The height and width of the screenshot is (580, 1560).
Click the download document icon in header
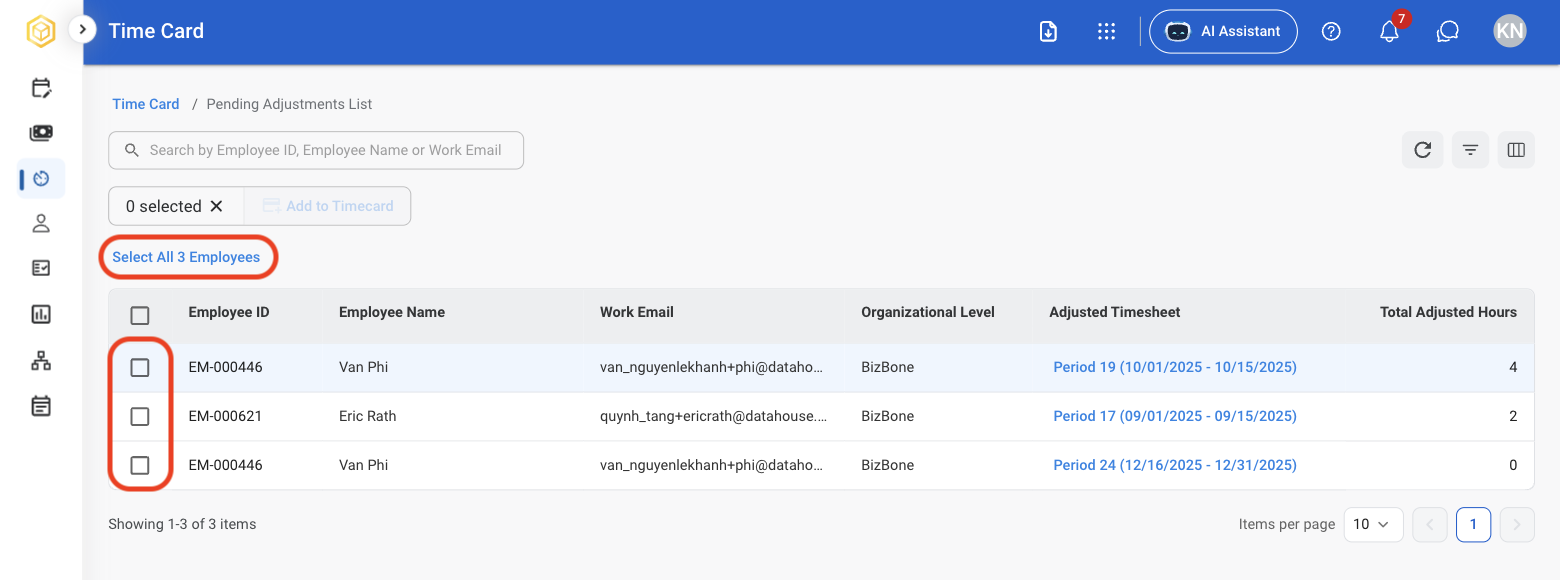pos(1048,31)
